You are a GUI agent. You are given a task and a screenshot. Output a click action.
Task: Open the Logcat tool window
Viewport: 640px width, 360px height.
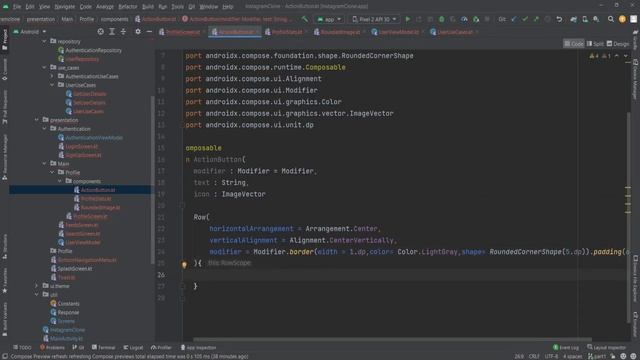coord(133,347)
